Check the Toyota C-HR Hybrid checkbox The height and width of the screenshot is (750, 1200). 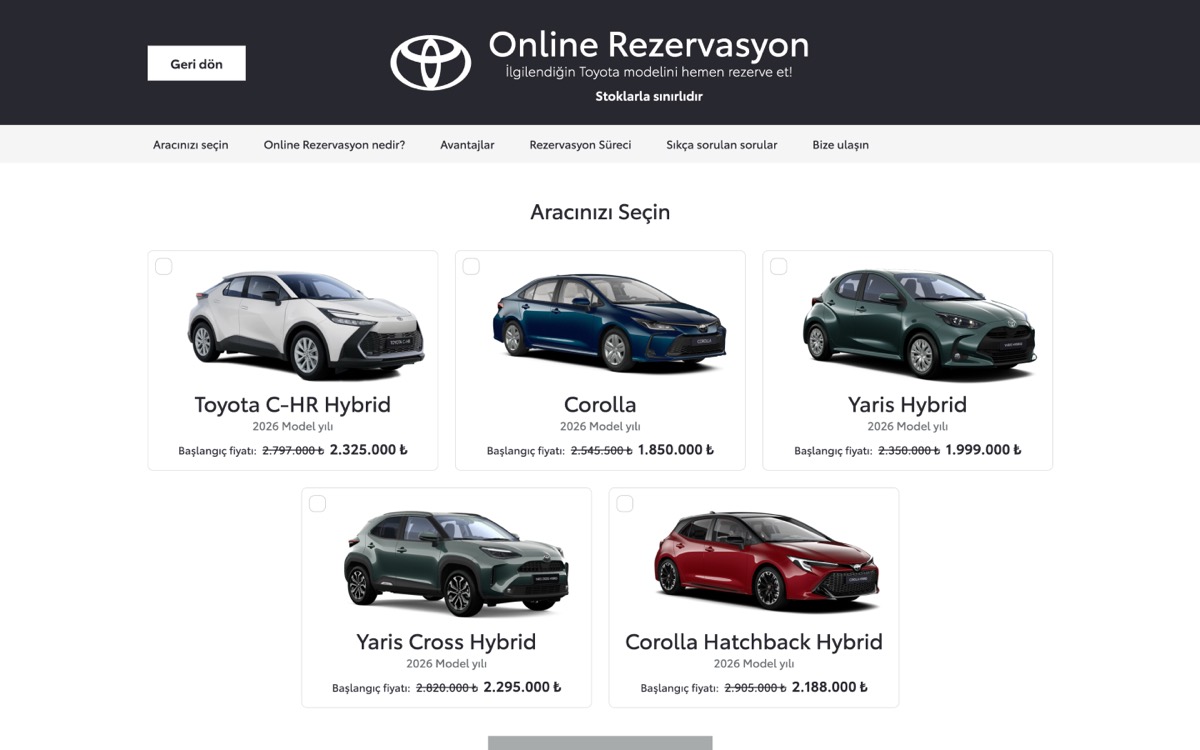(164, 266)
